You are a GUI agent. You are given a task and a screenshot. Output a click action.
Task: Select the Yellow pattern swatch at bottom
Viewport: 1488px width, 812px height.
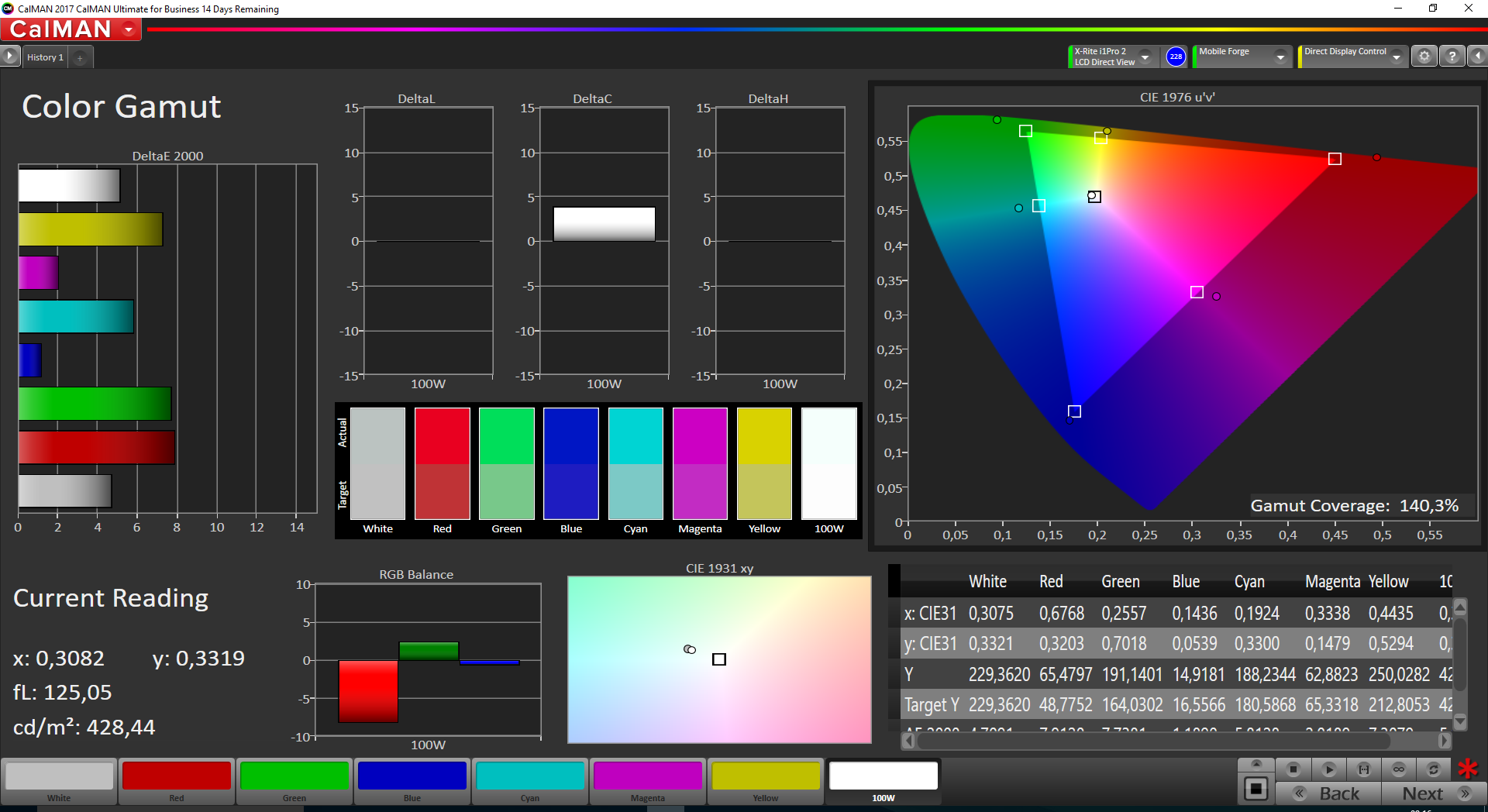click(766, 781)
